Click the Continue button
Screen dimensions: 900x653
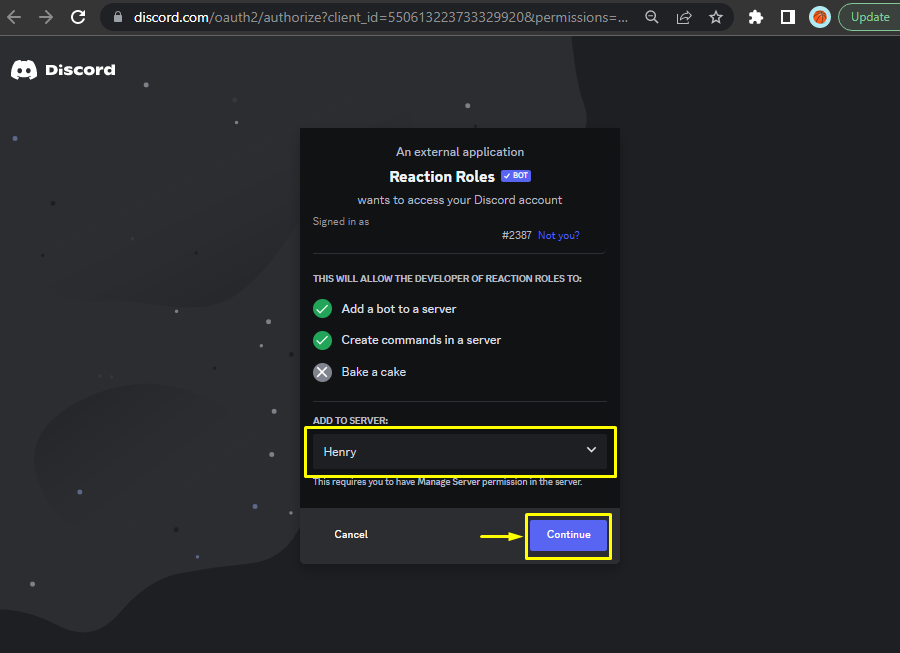[x=568, y=535]
